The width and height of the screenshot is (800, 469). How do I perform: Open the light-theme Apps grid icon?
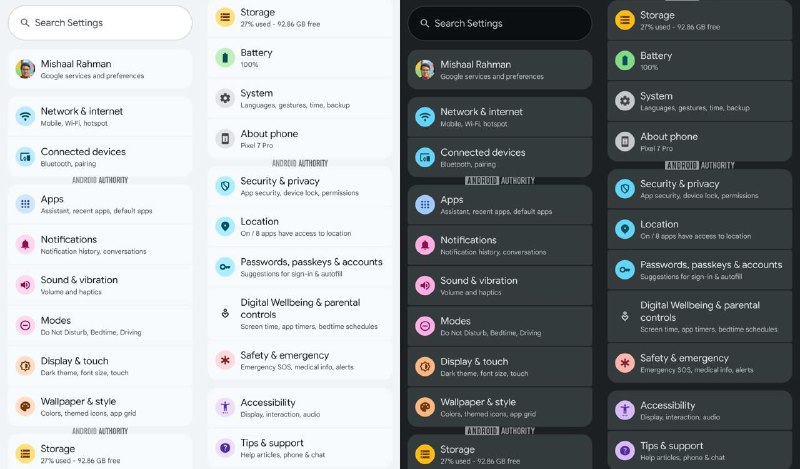coord(25,204)
